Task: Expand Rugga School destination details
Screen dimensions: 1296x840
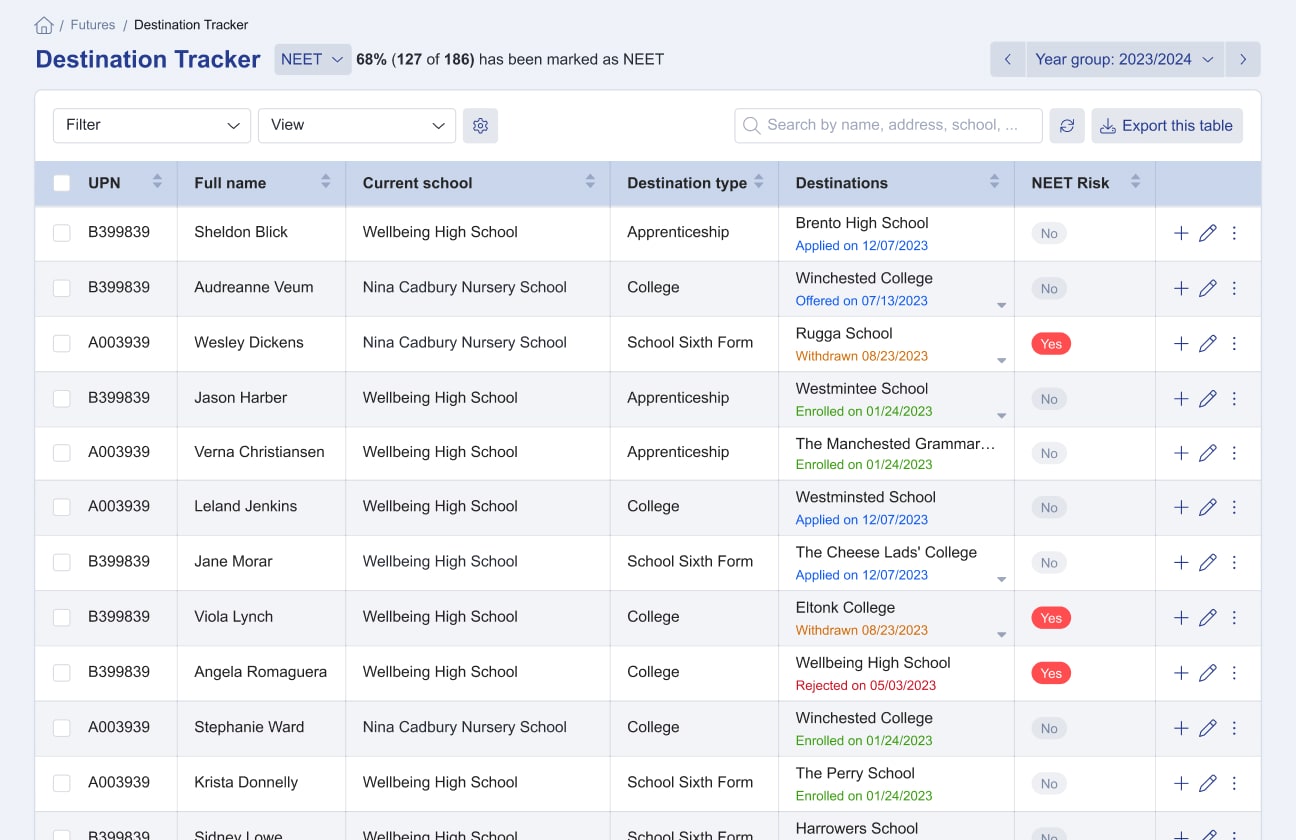Action: tap(1001, 360)
